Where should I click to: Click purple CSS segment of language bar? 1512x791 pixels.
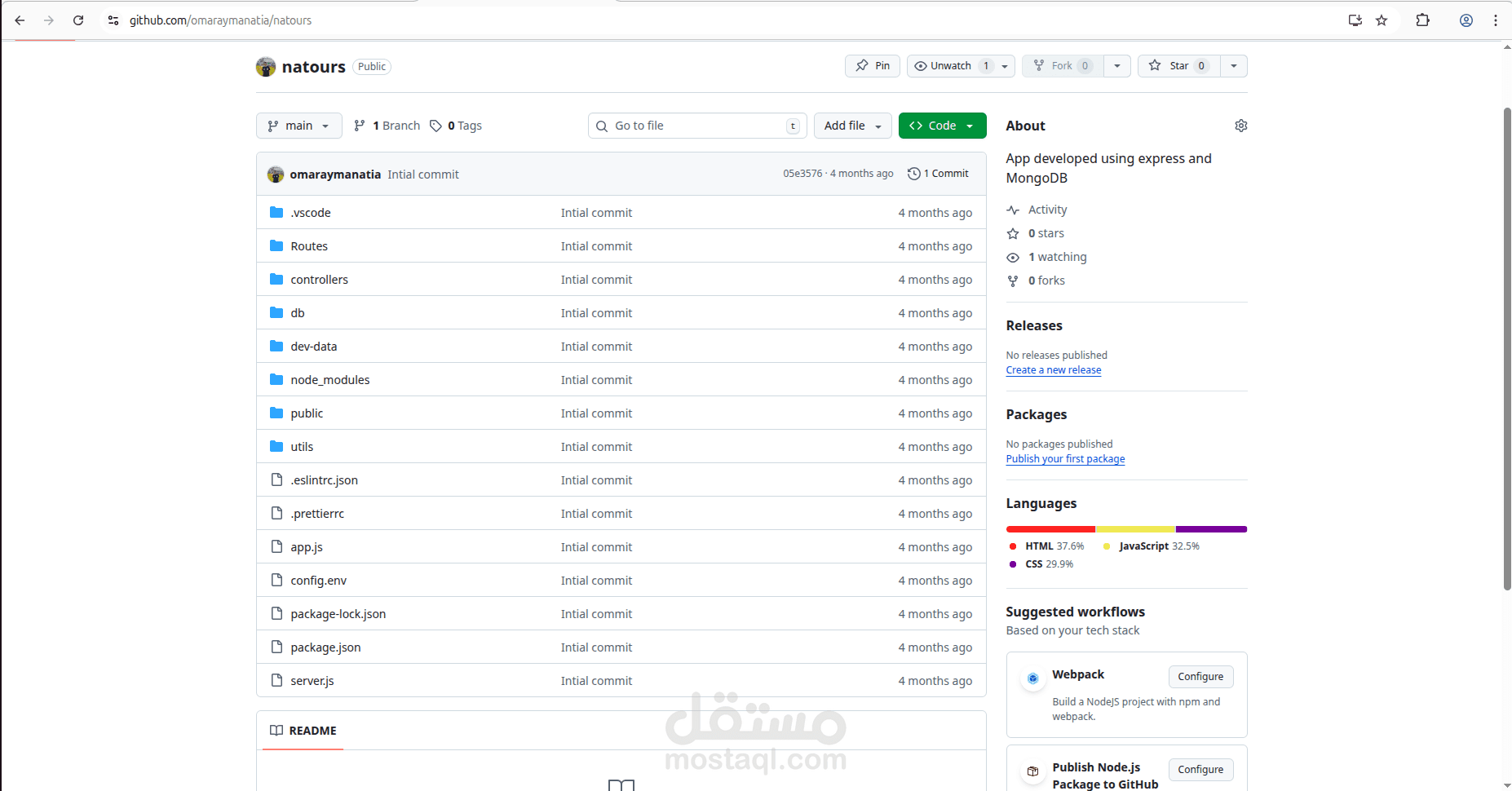pos(1211,529)
